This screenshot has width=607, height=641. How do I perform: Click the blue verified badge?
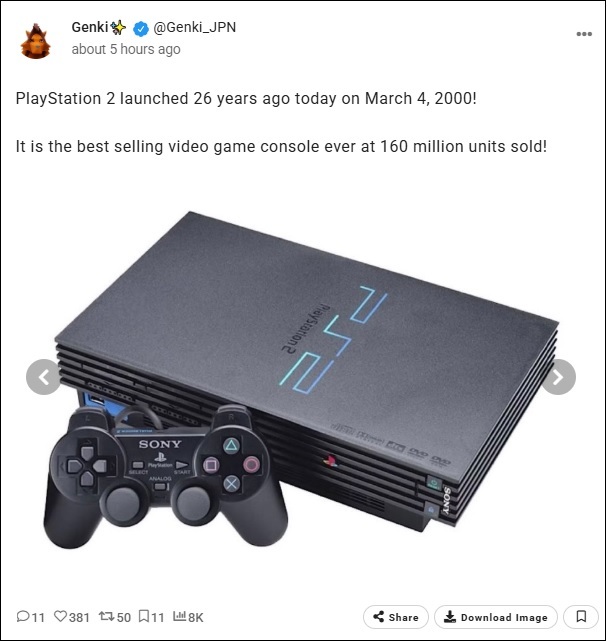[141, 28]
